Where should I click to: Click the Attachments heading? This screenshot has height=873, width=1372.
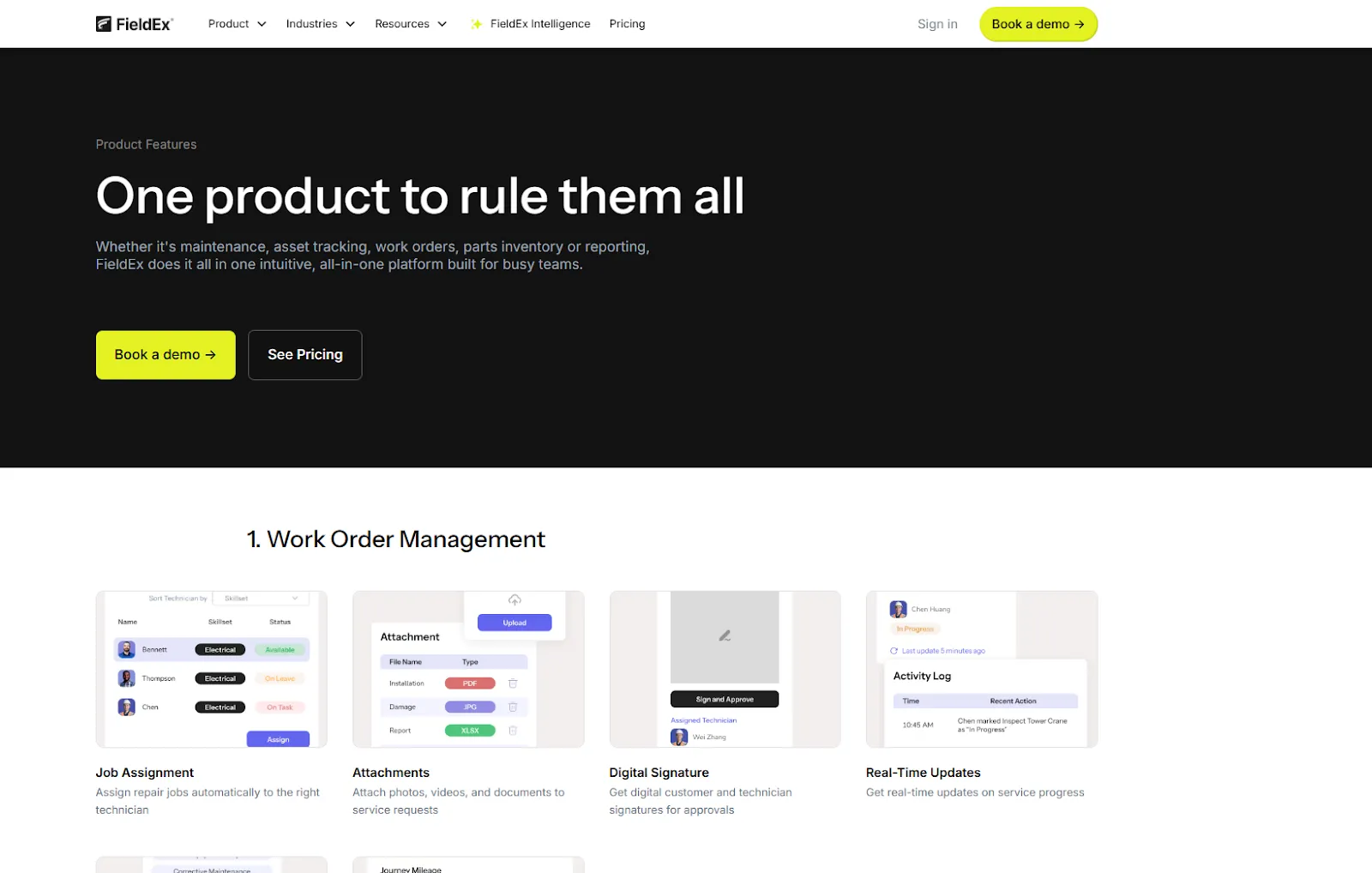391,773
